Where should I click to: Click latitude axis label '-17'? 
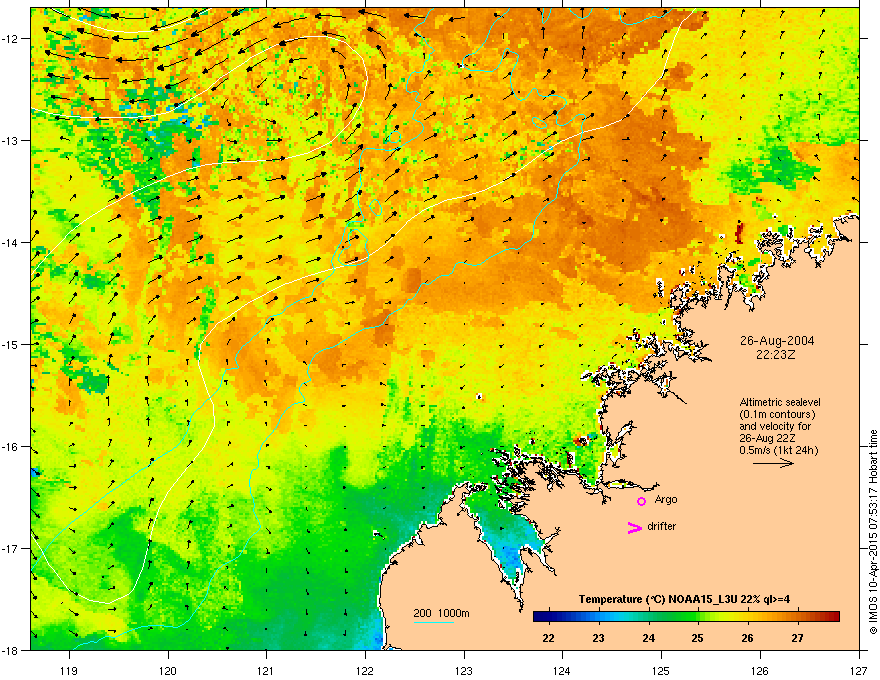(10, 548)
